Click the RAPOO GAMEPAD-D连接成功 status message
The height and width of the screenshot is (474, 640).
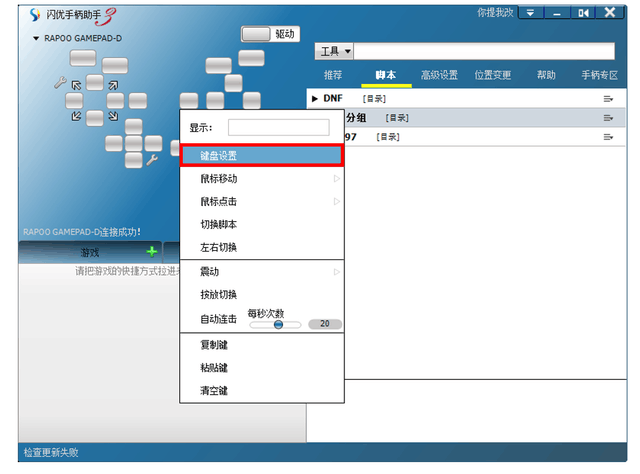click(82, 232)
